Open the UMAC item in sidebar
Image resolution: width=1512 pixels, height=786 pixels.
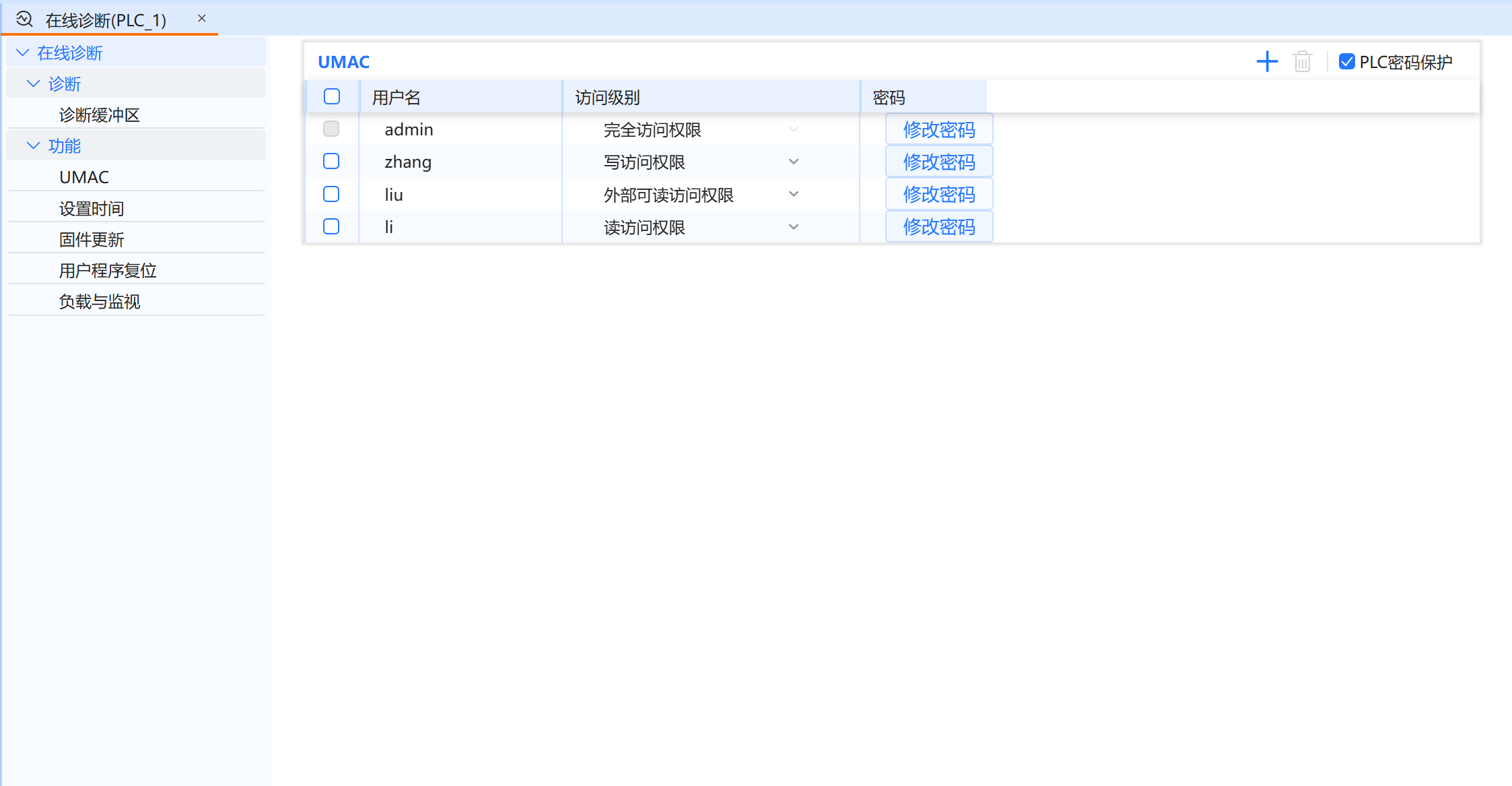coord(84,177)
